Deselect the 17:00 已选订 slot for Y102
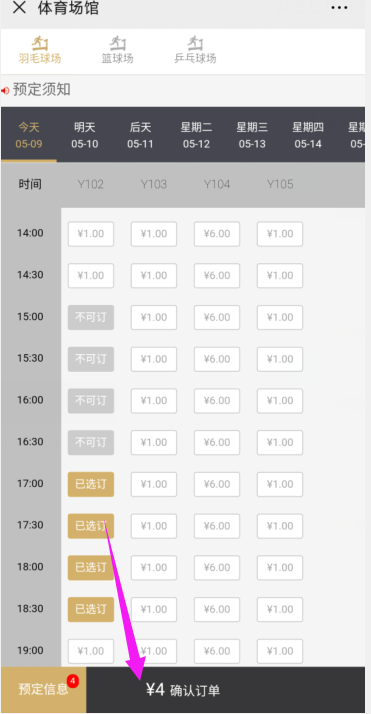The height and width of the screenshot is (714, 371). point(91,484)
